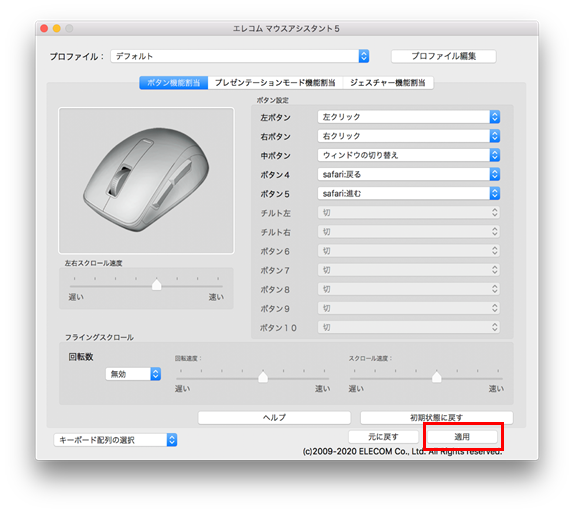This screenshot has height=513, width=574.
Task: Click the ELECOM copyright text
Action: 402,451
